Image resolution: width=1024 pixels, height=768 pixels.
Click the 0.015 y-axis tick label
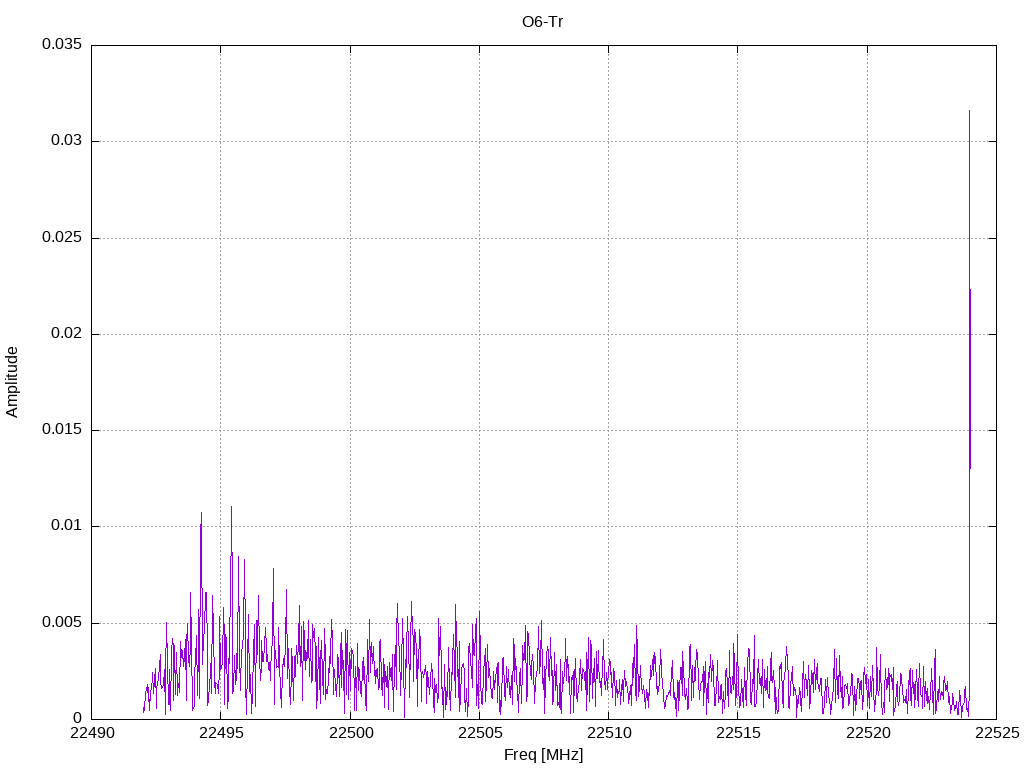pyautogui.click(x=61, y=430)
